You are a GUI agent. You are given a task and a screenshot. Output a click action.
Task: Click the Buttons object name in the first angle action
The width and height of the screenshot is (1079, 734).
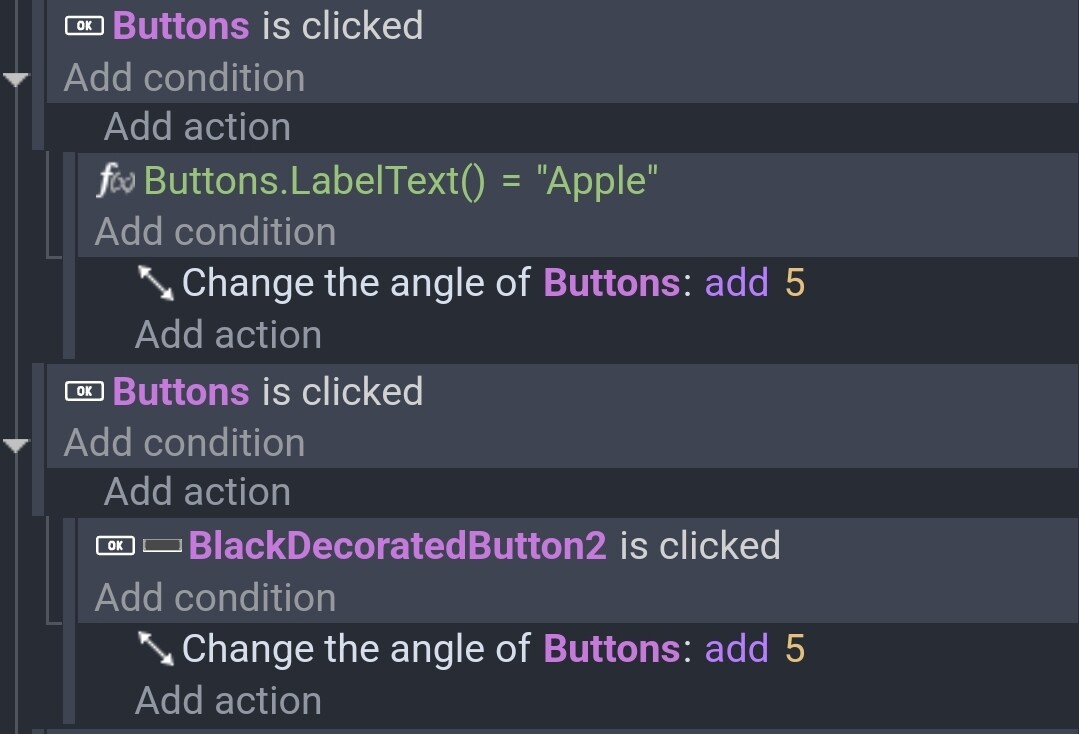612,283
